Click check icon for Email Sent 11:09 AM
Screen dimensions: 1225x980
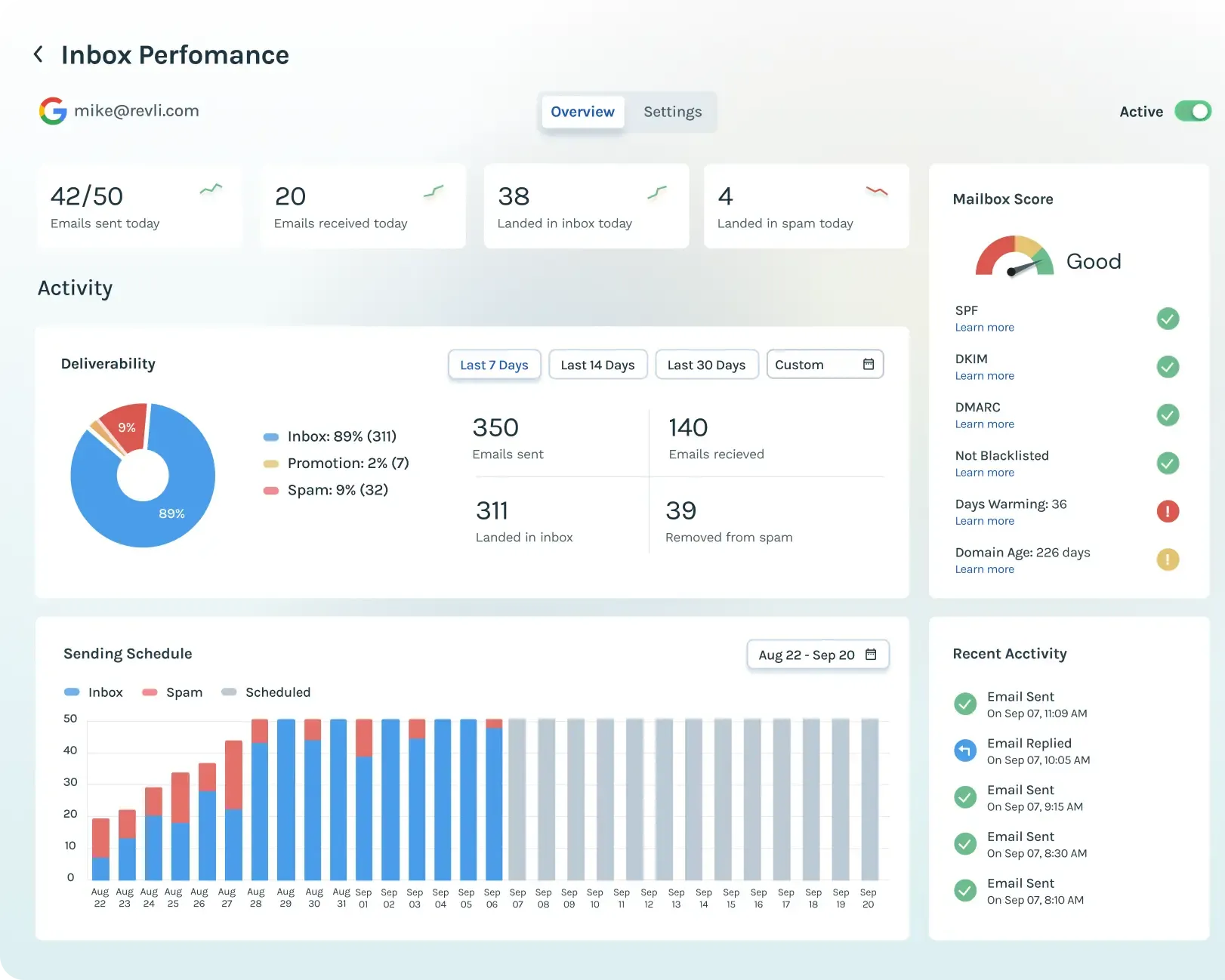click(965, 704)
